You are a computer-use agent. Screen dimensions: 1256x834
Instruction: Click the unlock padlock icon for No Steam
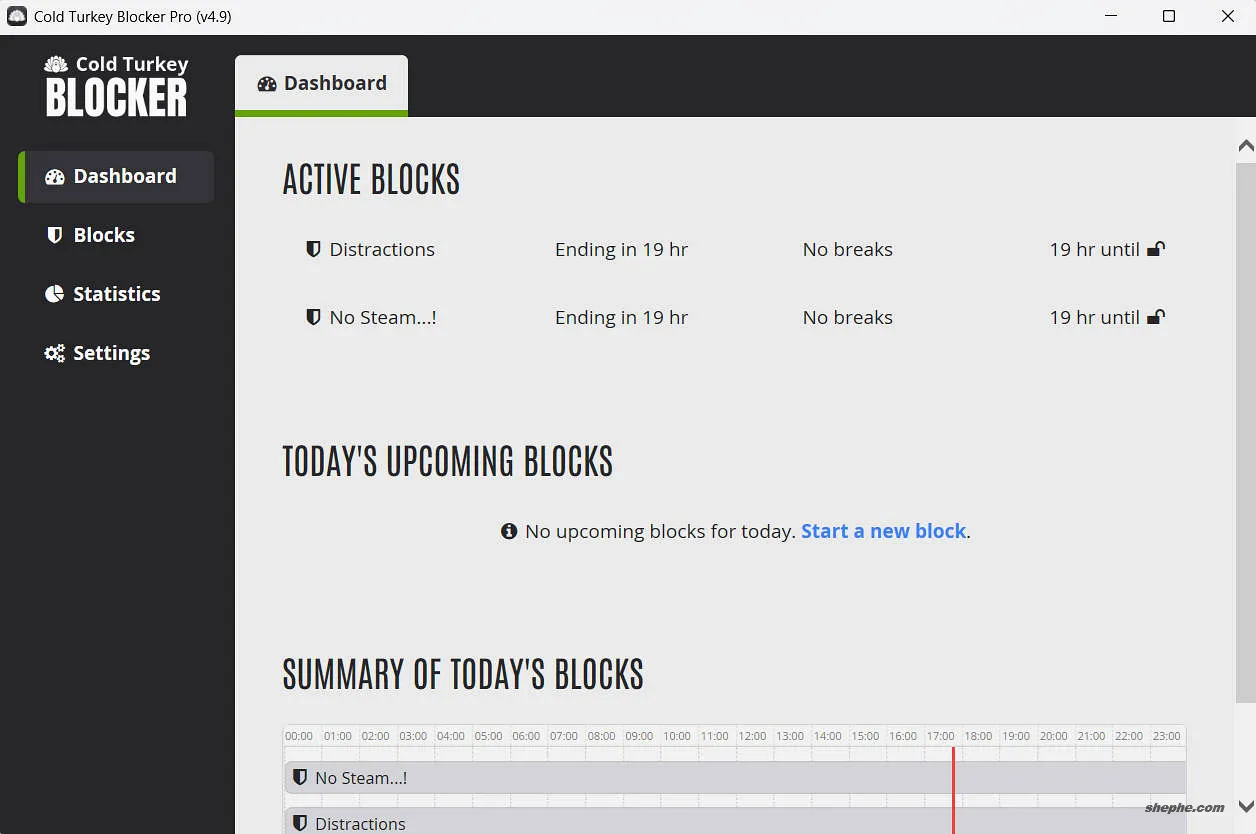pyautogui.click(x=1156, y=317)
